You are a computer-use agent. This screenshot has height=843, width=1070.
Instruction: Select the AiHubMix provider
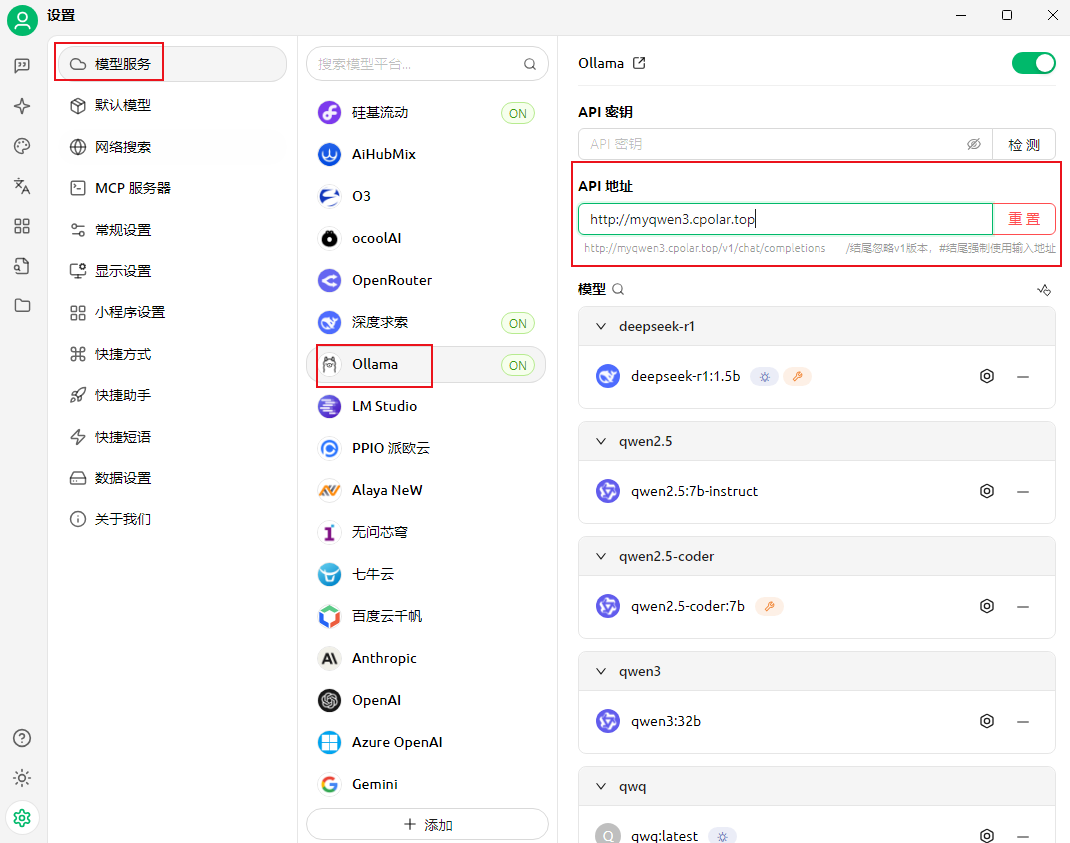coord(426,154)
